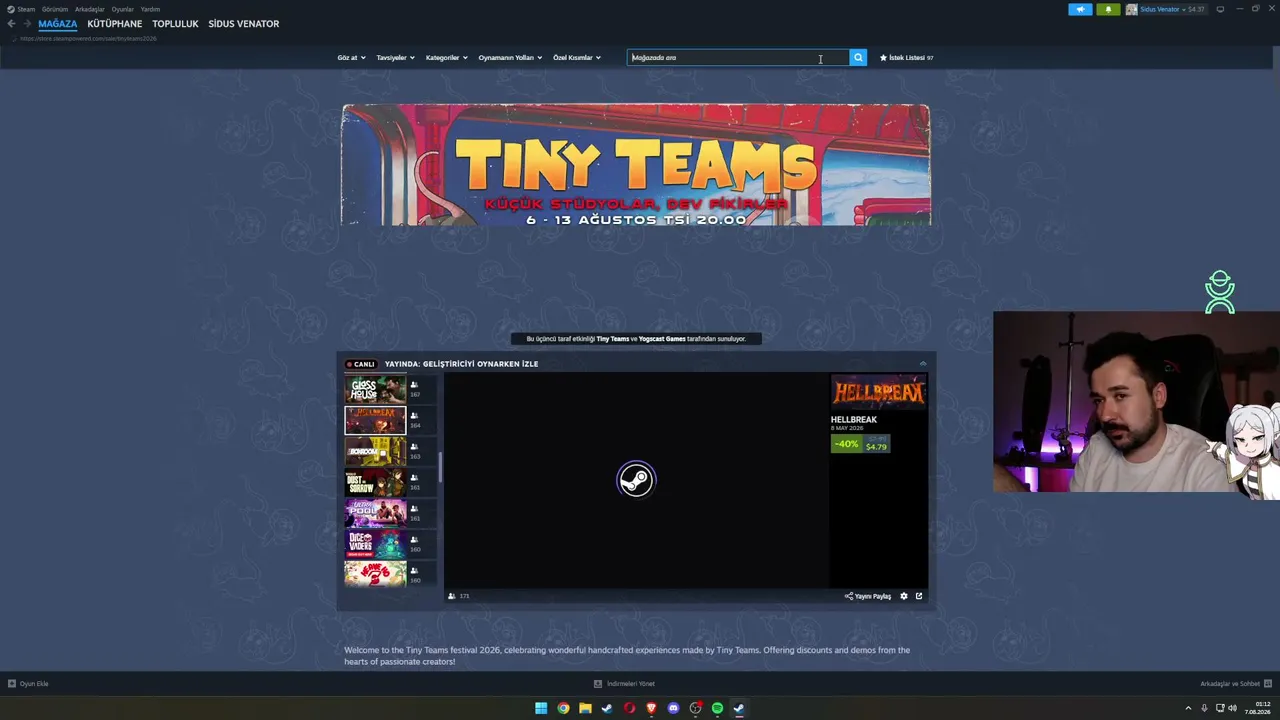
Task: Open the Görünüm menu
Action: [55, 9]
